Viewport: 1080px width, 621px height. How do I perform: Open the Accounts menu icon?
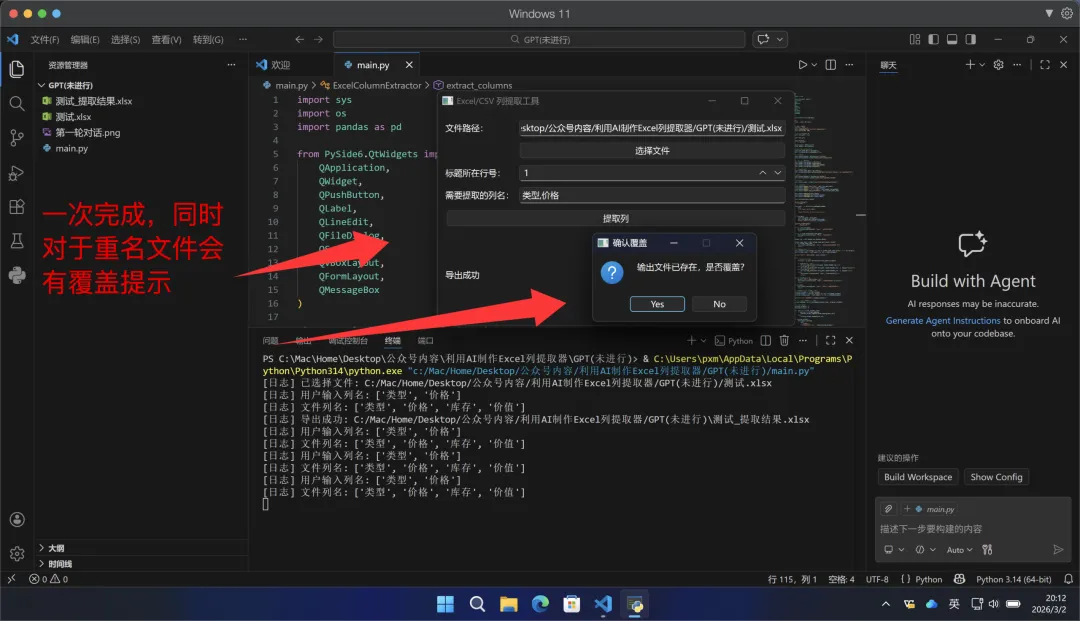[x=17, y=520]
